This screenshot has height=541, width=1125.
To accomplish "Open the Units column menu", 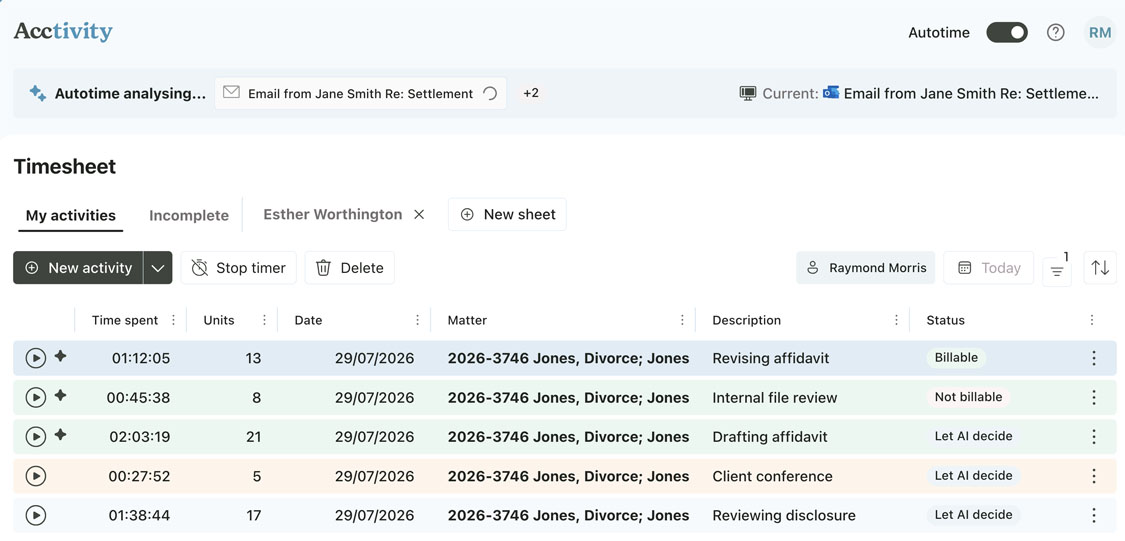I will [x=264, y=320].
